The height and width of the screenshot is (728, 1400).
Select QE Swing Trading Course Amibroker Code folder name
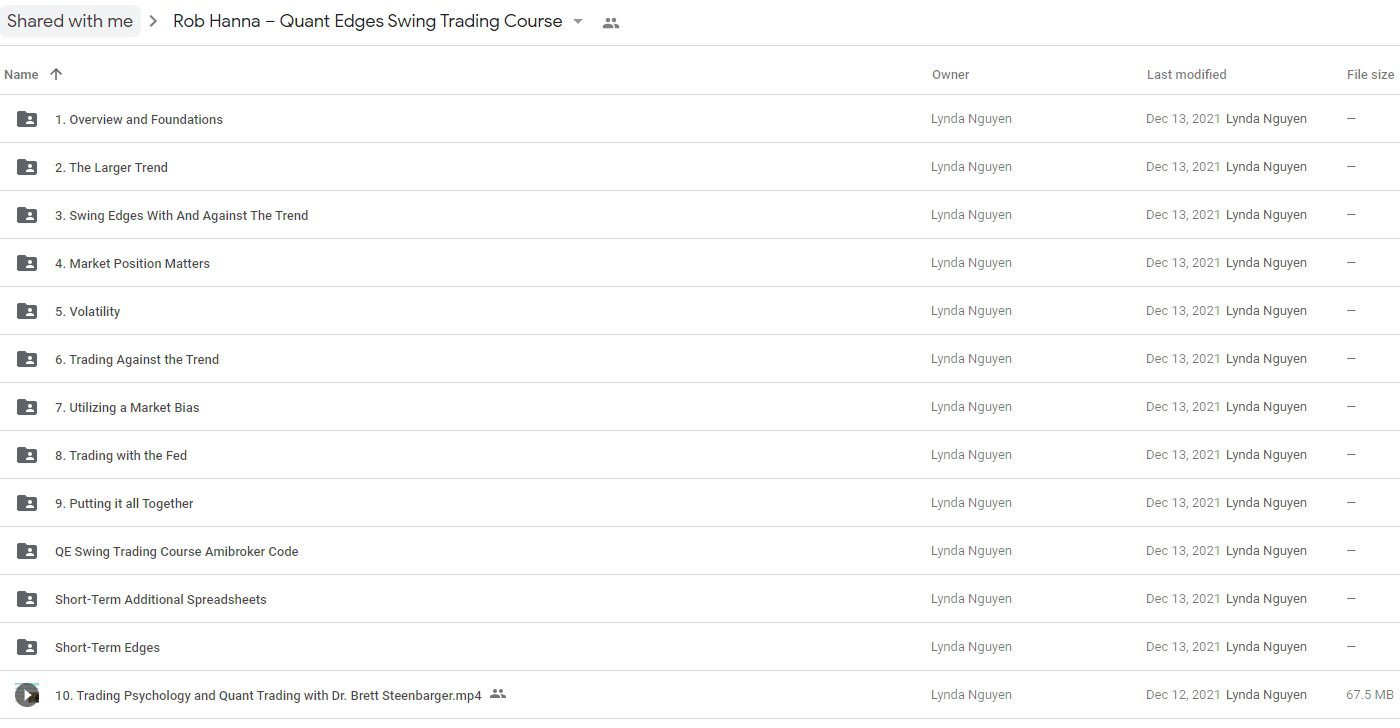pos(177,551)
